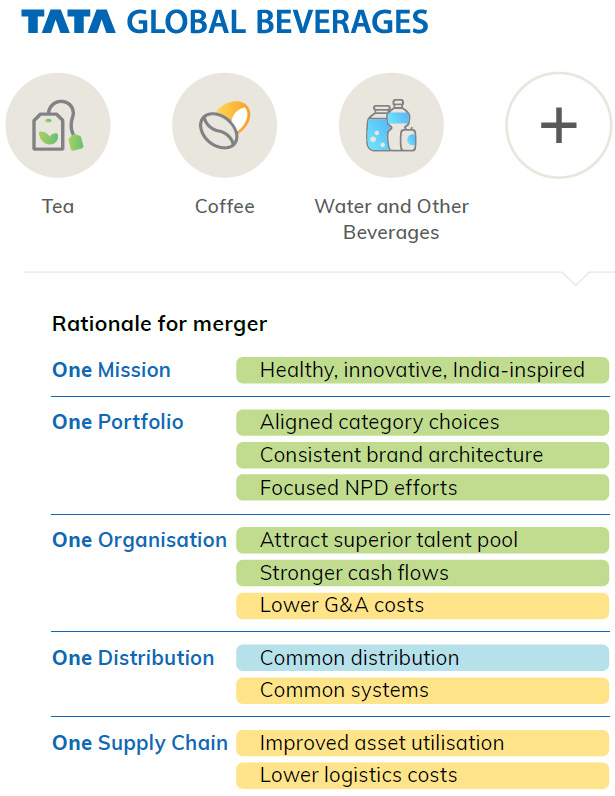Image resolution: width=615 pixels, height=796 pixels.
Task: Click the Tea label text
Action: (x=58, y=207)
